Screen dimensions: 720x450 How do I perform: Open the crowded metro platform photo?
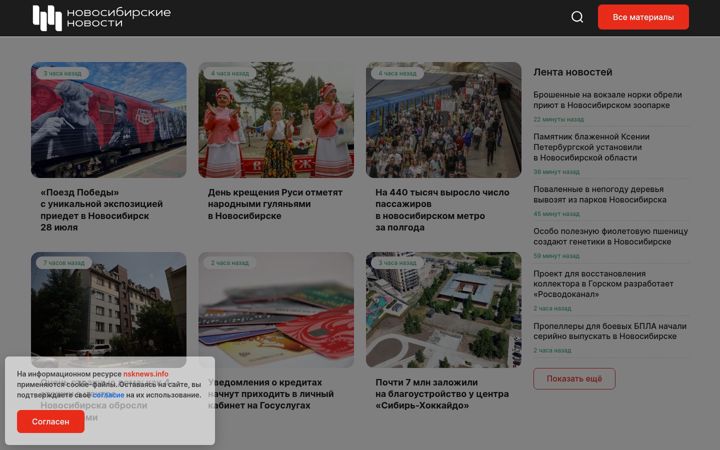[444, 120]
